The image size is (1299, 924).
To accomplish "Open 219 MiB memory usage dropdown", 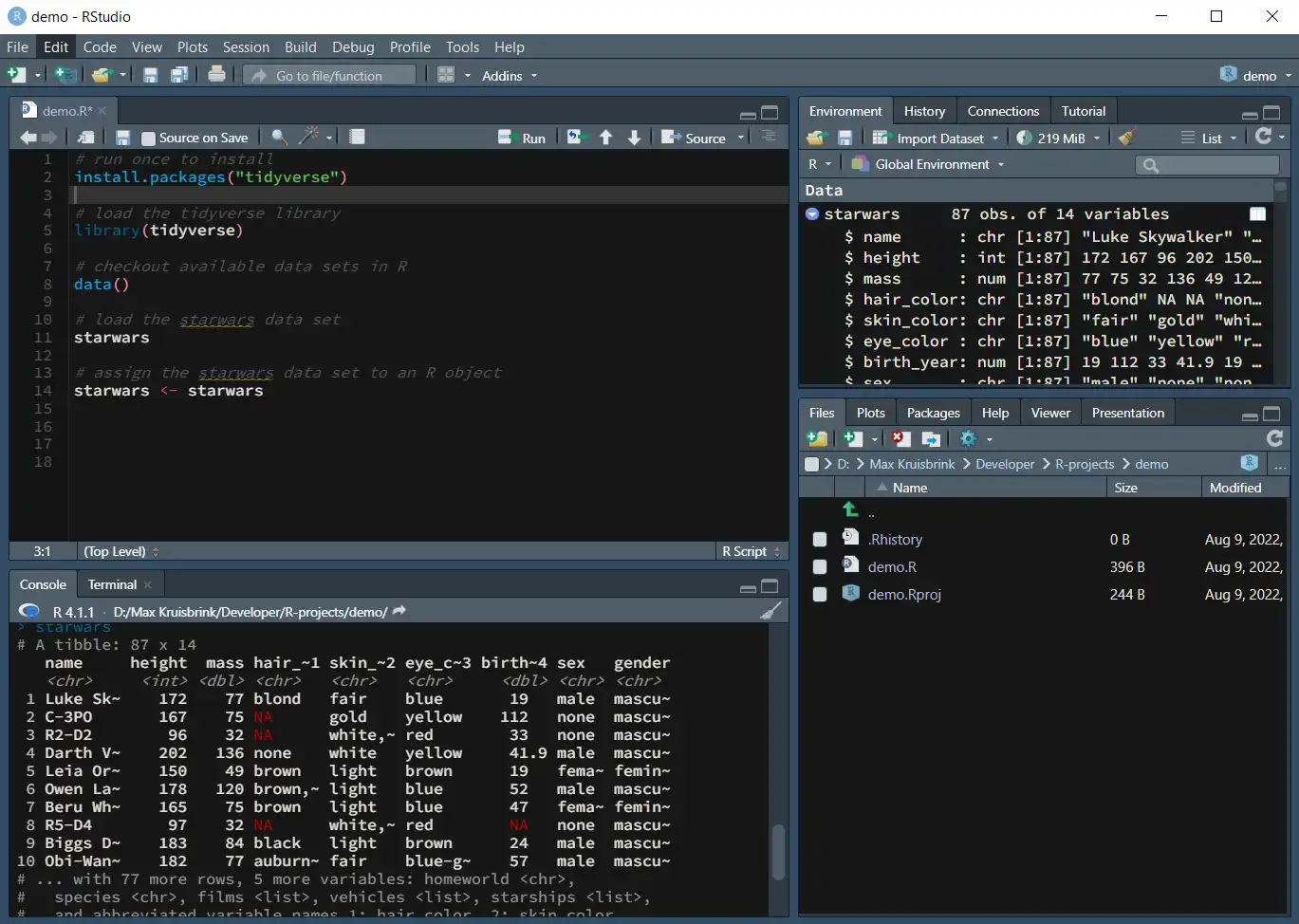I will [1059, 139].
